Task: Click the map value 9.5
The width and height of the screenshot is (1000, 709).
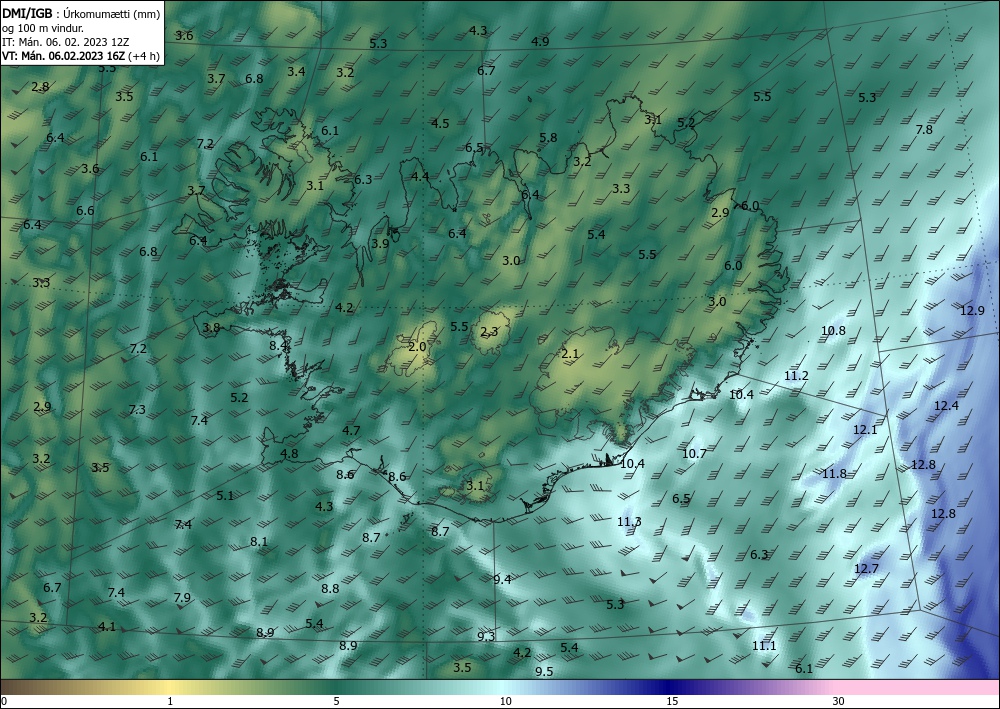Action: click(544, 671)
